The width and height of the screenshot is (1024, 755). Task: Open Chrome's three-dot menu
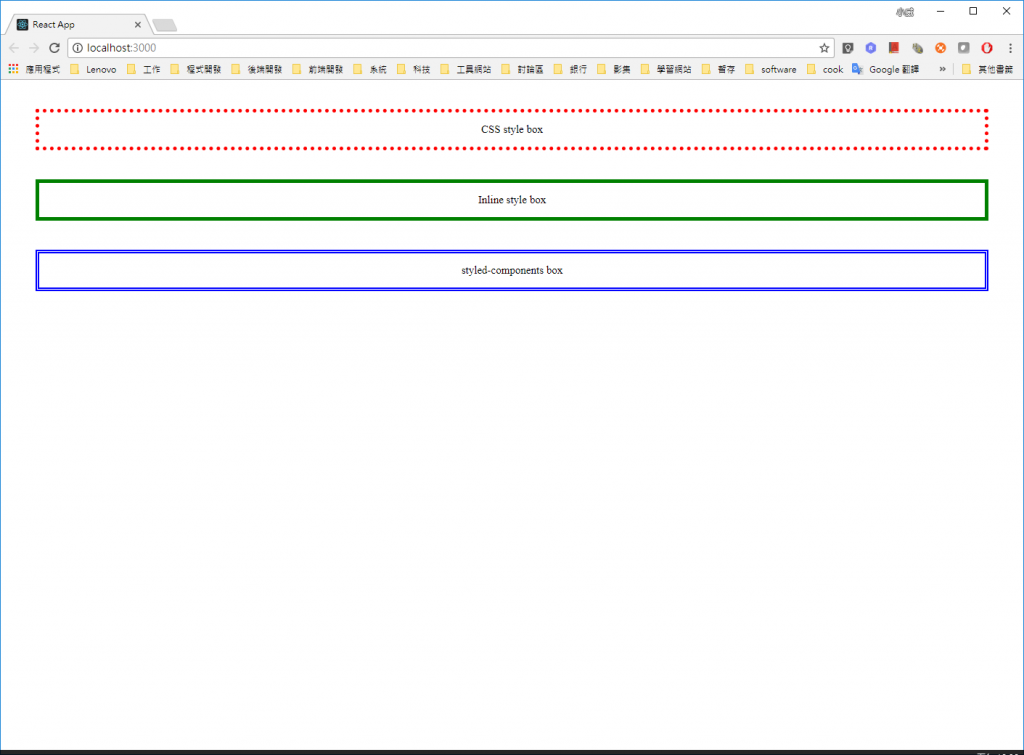coord(1010,48)
